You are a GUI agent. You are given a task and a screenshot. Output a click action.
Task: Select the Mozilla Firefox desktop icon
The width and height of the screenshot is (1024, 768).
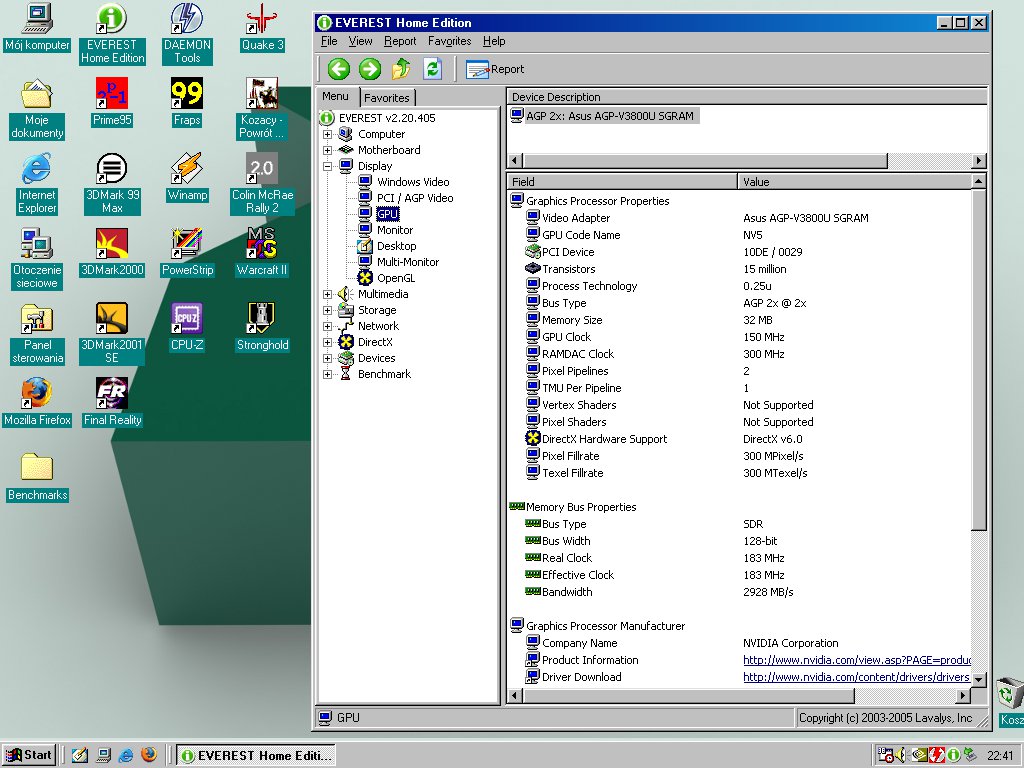click(x=37, y=402)
